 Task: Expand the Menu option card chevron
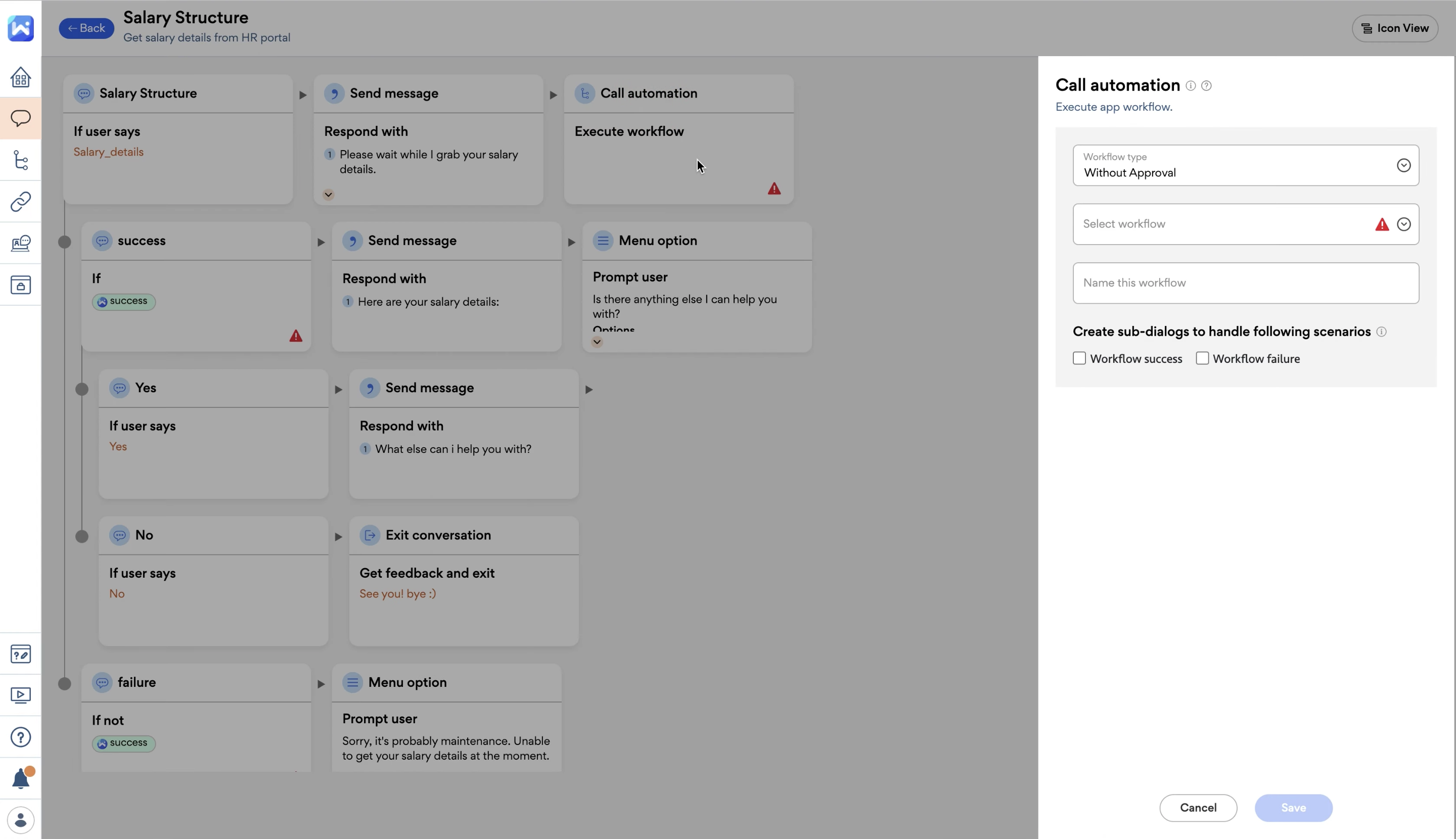point(597,342)
